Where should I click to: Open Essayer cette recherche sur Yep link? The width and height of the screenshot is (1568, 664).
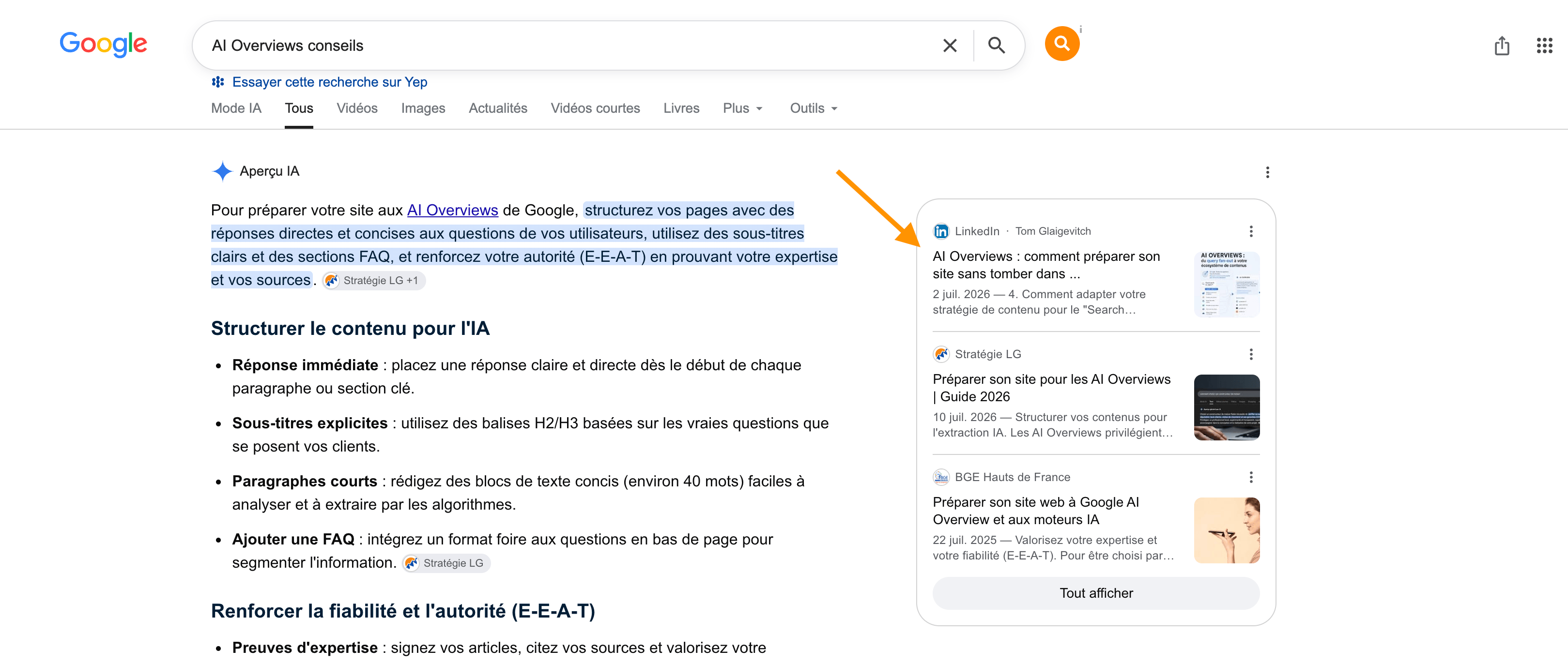click(329, 82)
